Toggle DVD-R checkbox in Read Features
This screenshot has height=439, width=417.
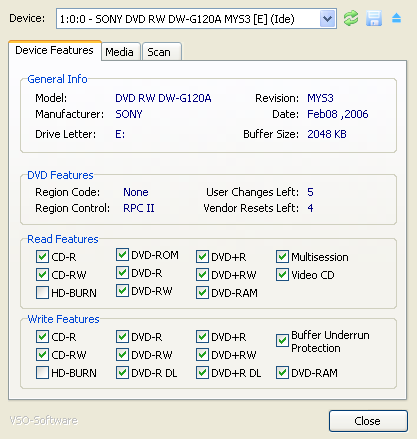click(122, 273)
